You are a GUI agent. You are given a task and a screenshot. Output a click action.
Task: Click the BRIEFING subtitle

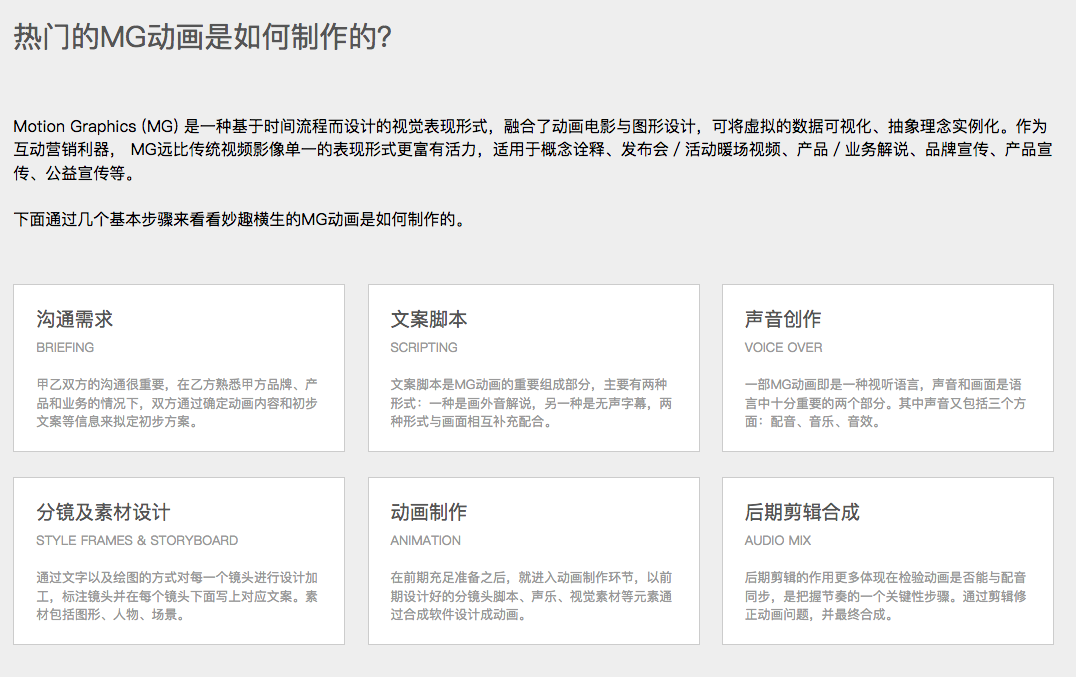65,347
